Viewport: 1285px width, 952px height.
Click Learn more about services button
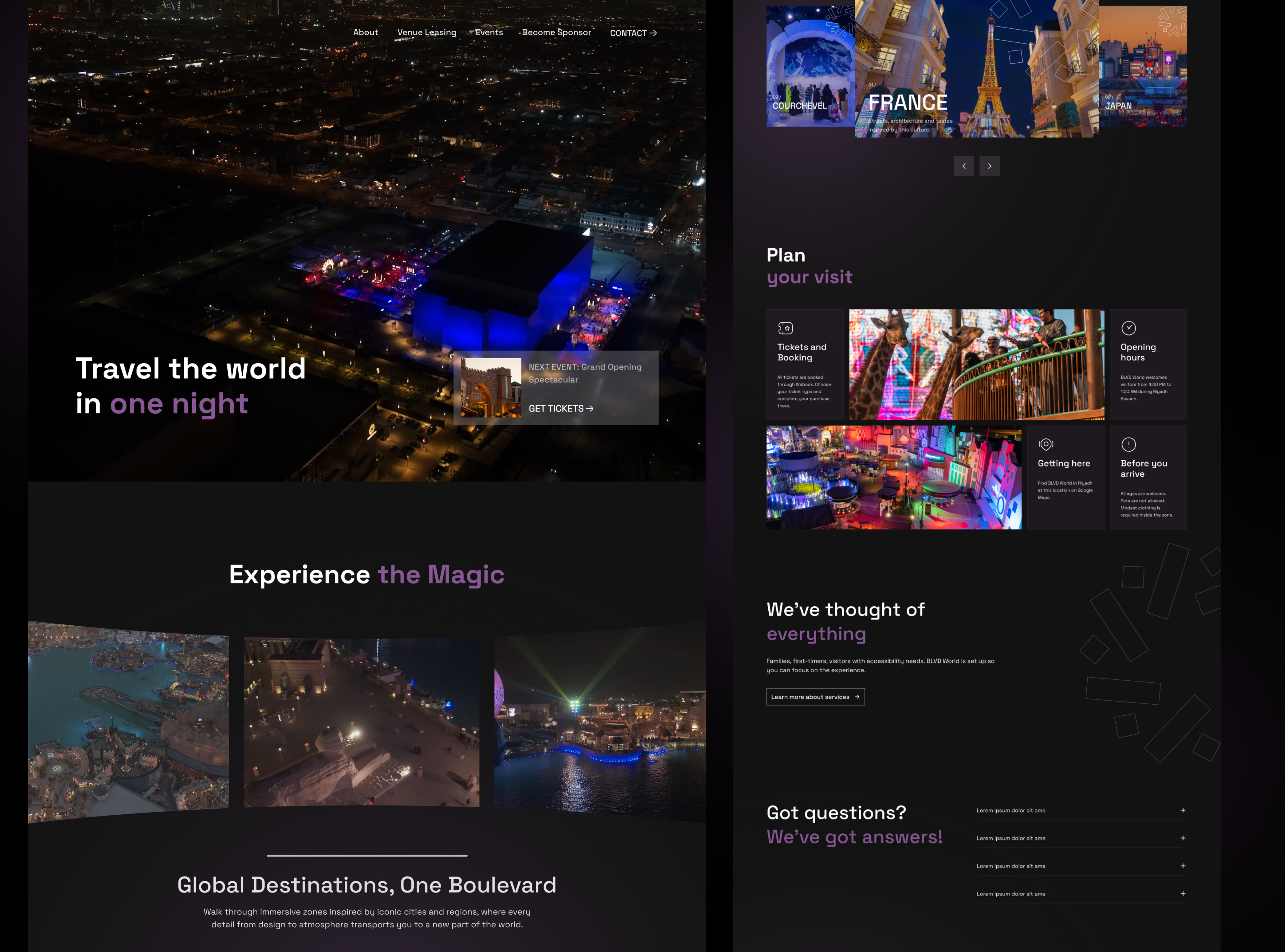(x=815, y=697)
